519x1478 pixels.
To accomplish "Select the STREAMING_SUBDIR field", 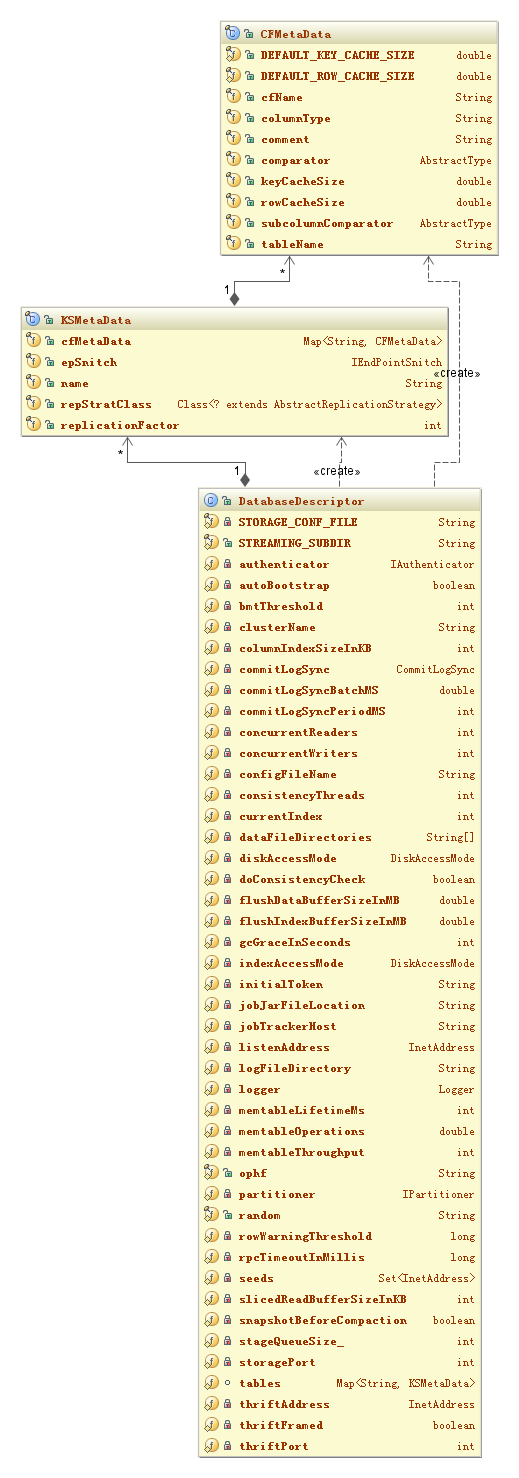I will (x=340, y=543).
